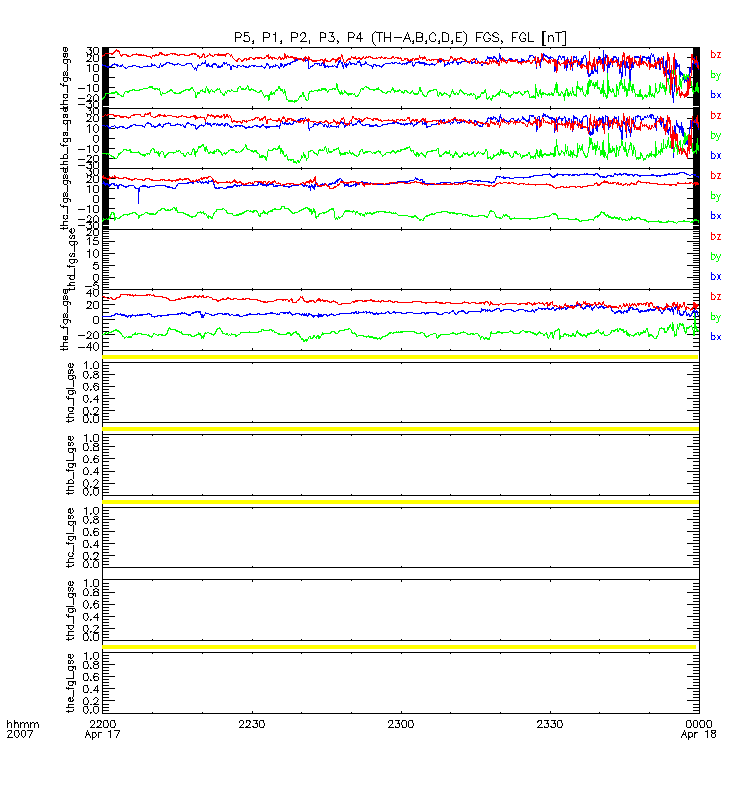Image resolution: width=750 pixels, height=800 pixels.
Task: Click the 'bz' legend next to the empty thd_fgs panel
Action: click(x=715, y=237)
